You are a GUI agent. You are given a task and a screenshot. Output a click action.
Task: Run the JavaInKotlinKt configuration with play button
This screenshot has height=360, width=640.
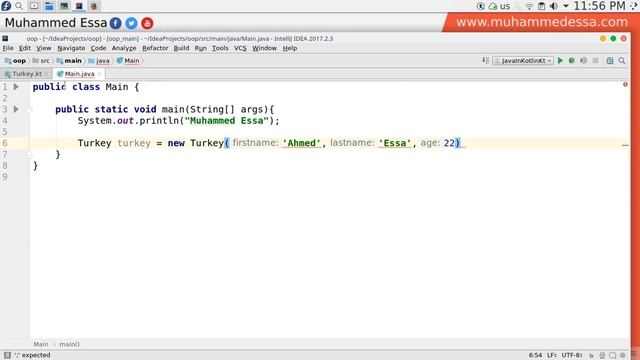[560, 60]
